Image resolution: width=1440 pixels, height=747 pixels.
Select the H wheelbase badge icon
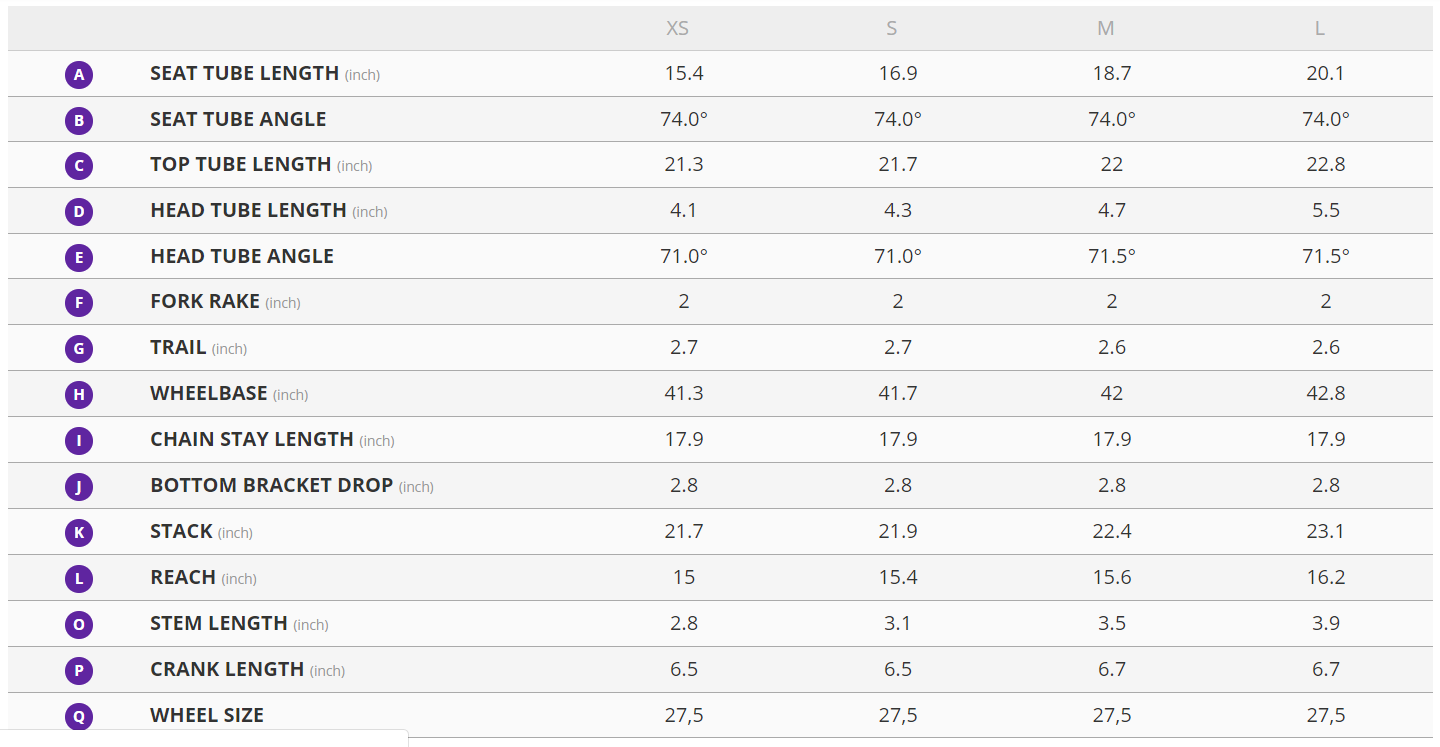[x=79, y=395]
